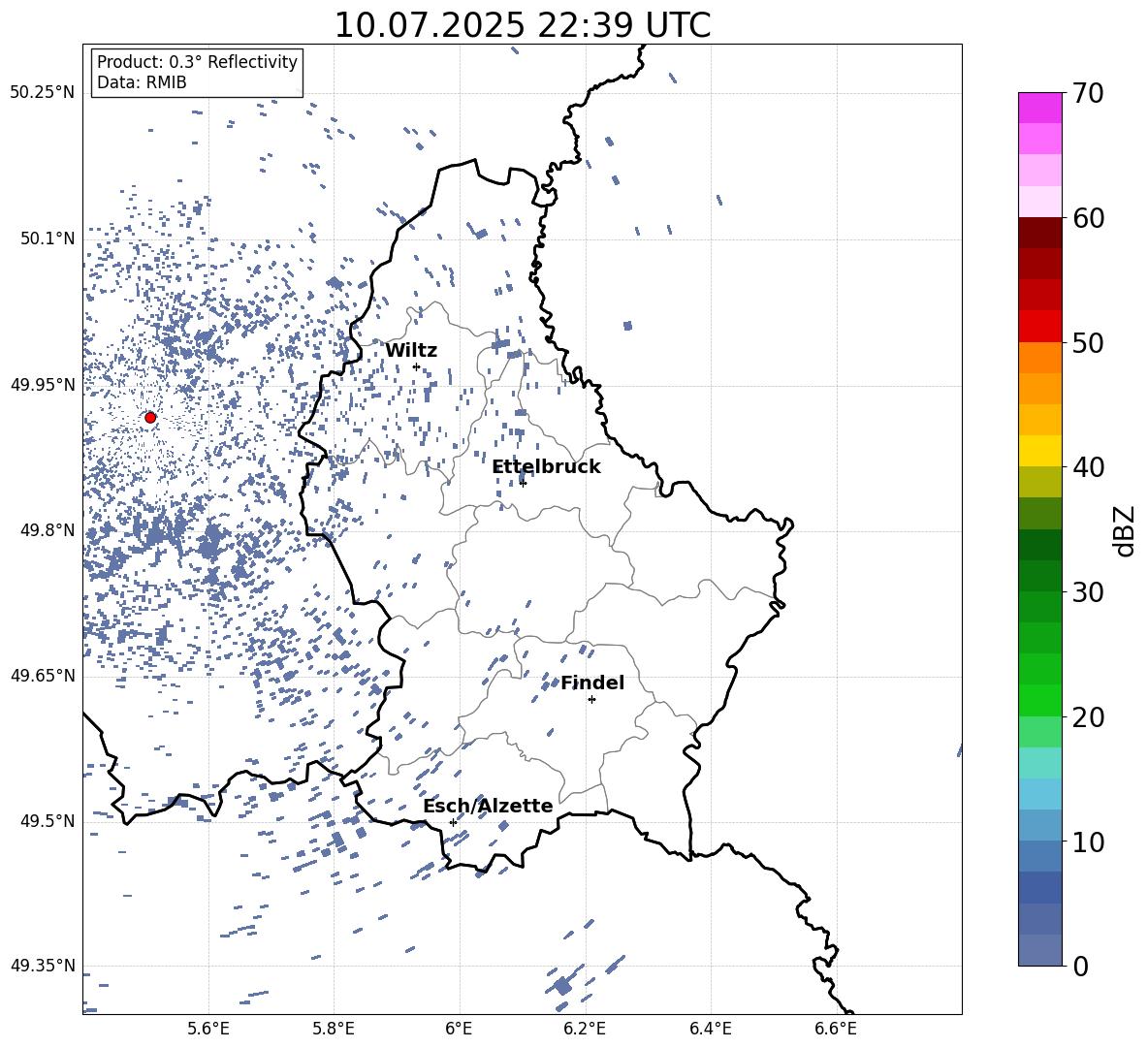Click the 6.2°E longitude label
Screen dimensions: 1148x1048
click(585, 1029)
